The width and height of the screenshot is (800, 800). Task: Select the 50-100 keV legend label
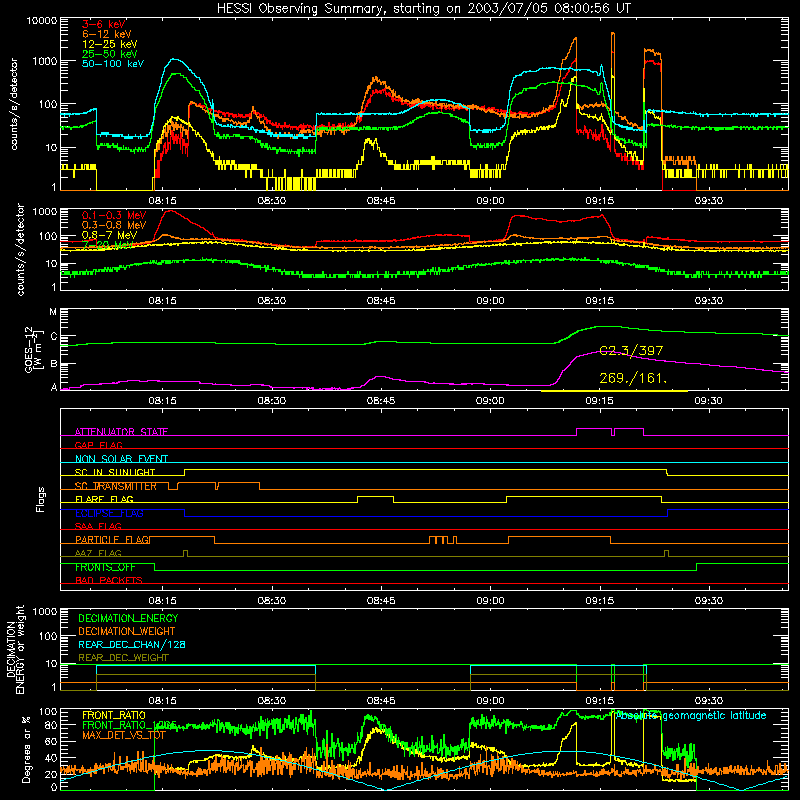coord(113,64)
